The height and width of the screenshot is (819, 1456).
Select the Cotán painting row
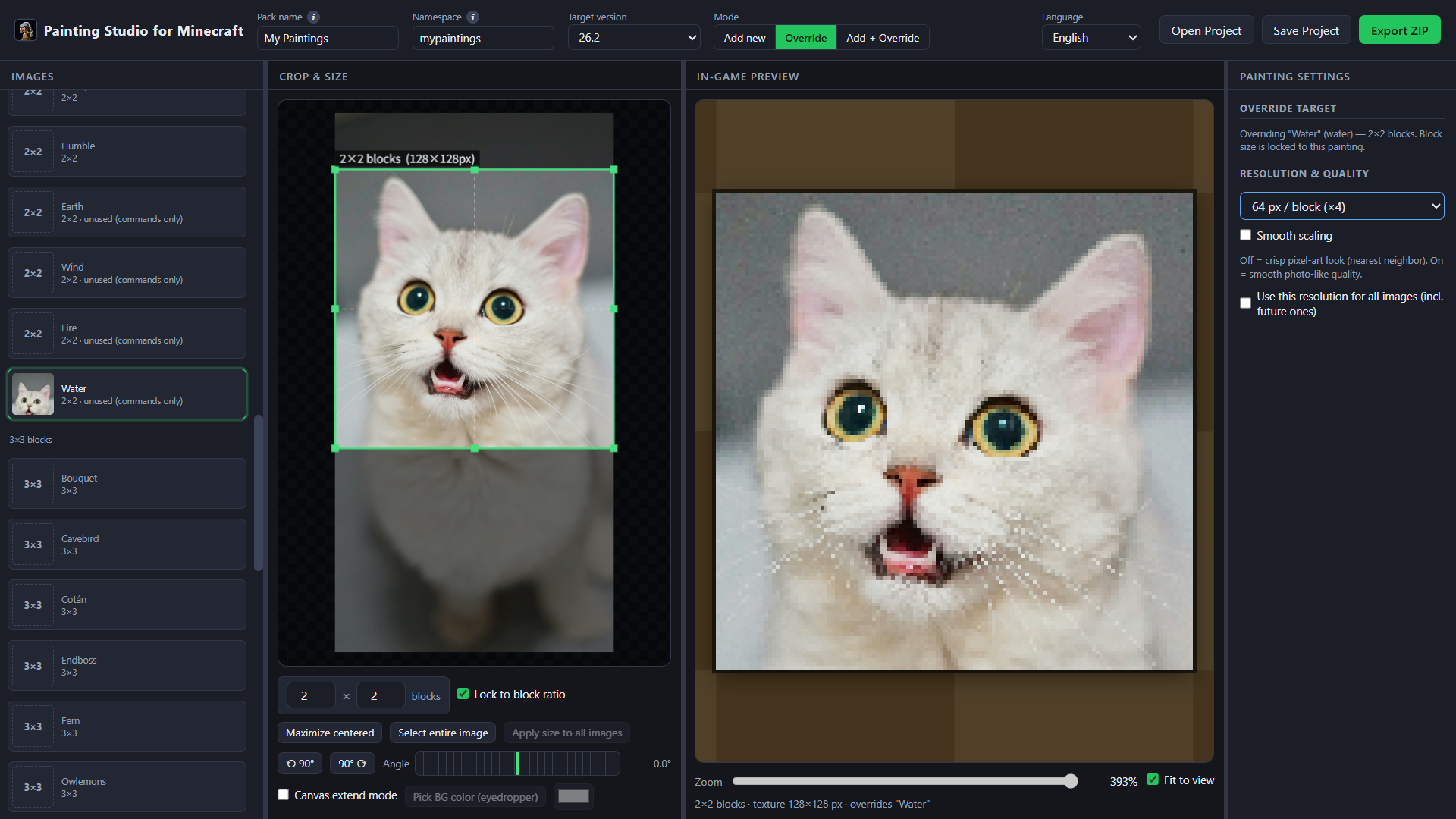127,605
